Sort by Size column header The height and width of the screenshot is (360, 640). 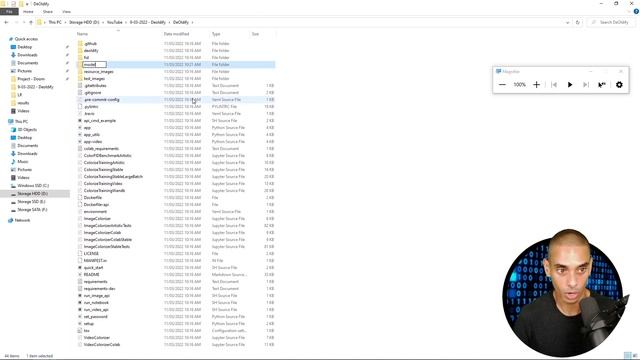tap(256, 34)
